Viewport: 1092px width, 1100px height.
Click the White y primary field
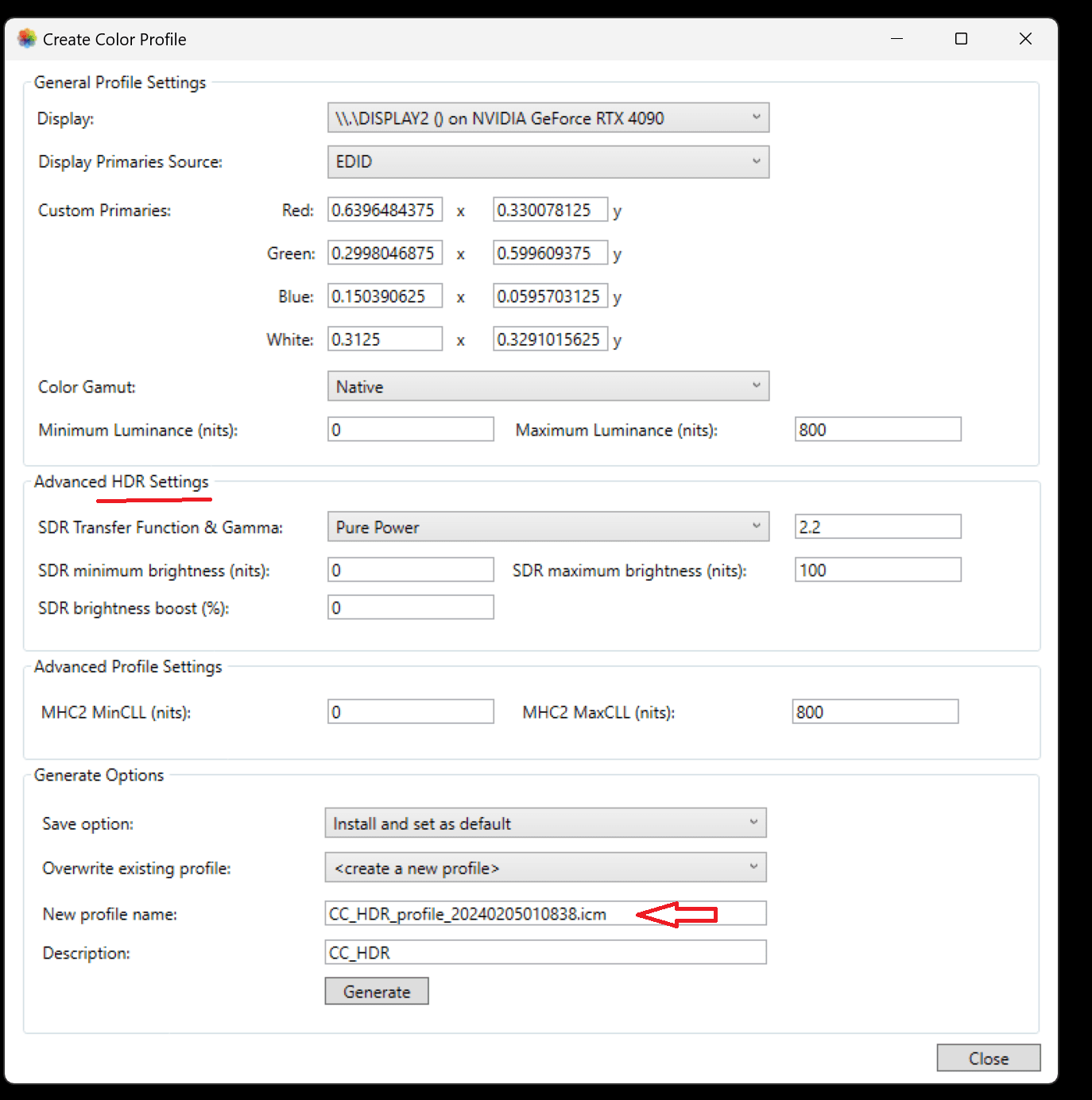(550, 339)
